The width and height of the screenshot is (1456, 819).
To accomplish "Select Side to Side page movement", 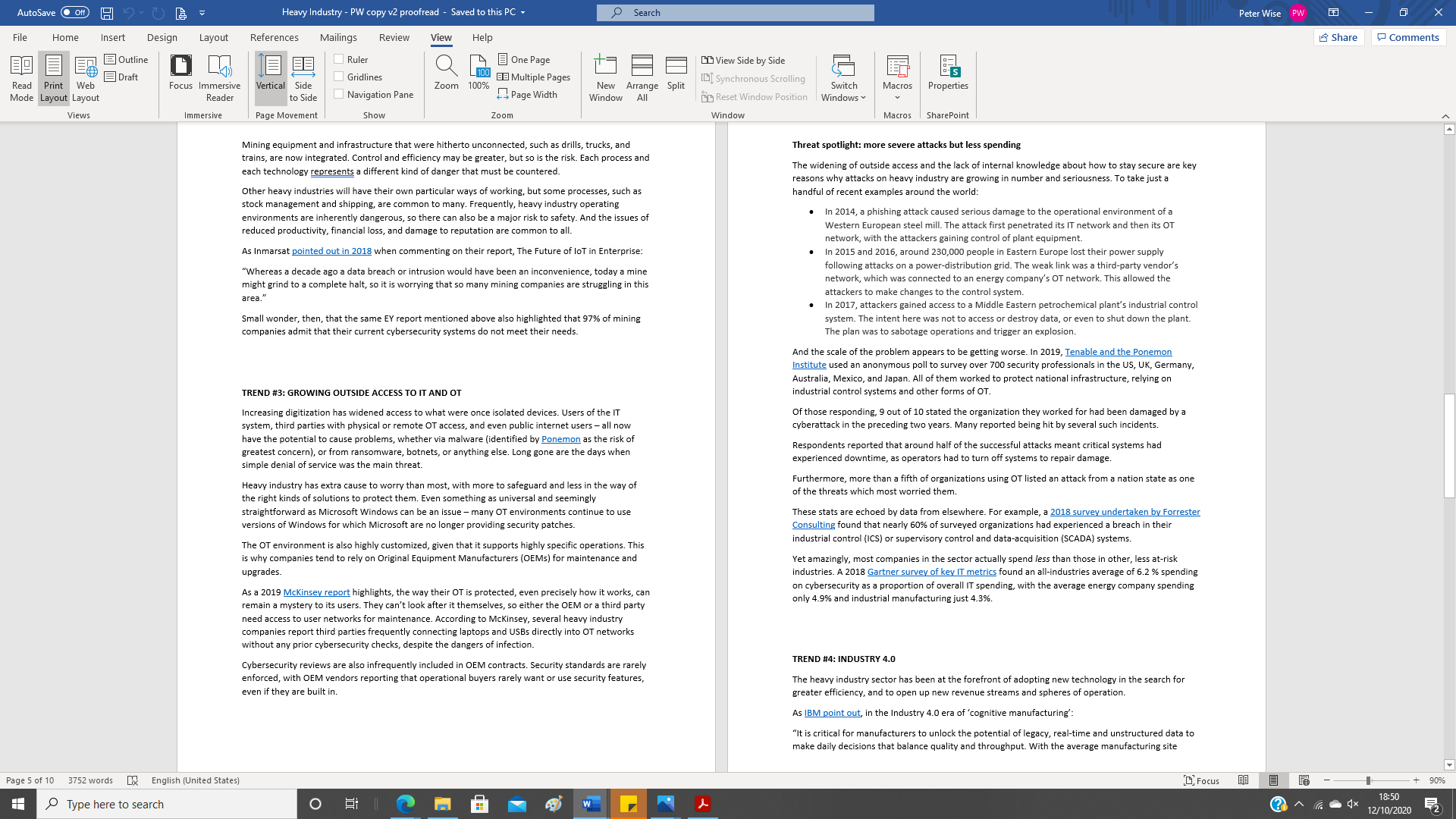I will [x=303, y=78].
